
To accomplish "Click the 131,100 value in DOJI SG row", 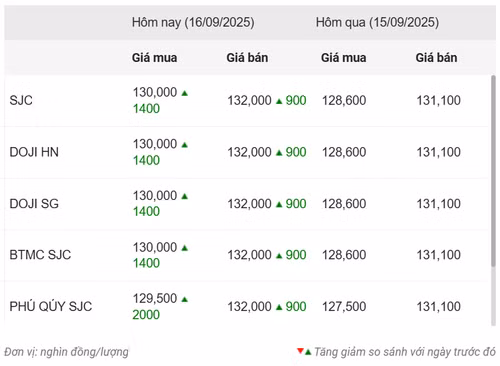I will coord(439,204).
